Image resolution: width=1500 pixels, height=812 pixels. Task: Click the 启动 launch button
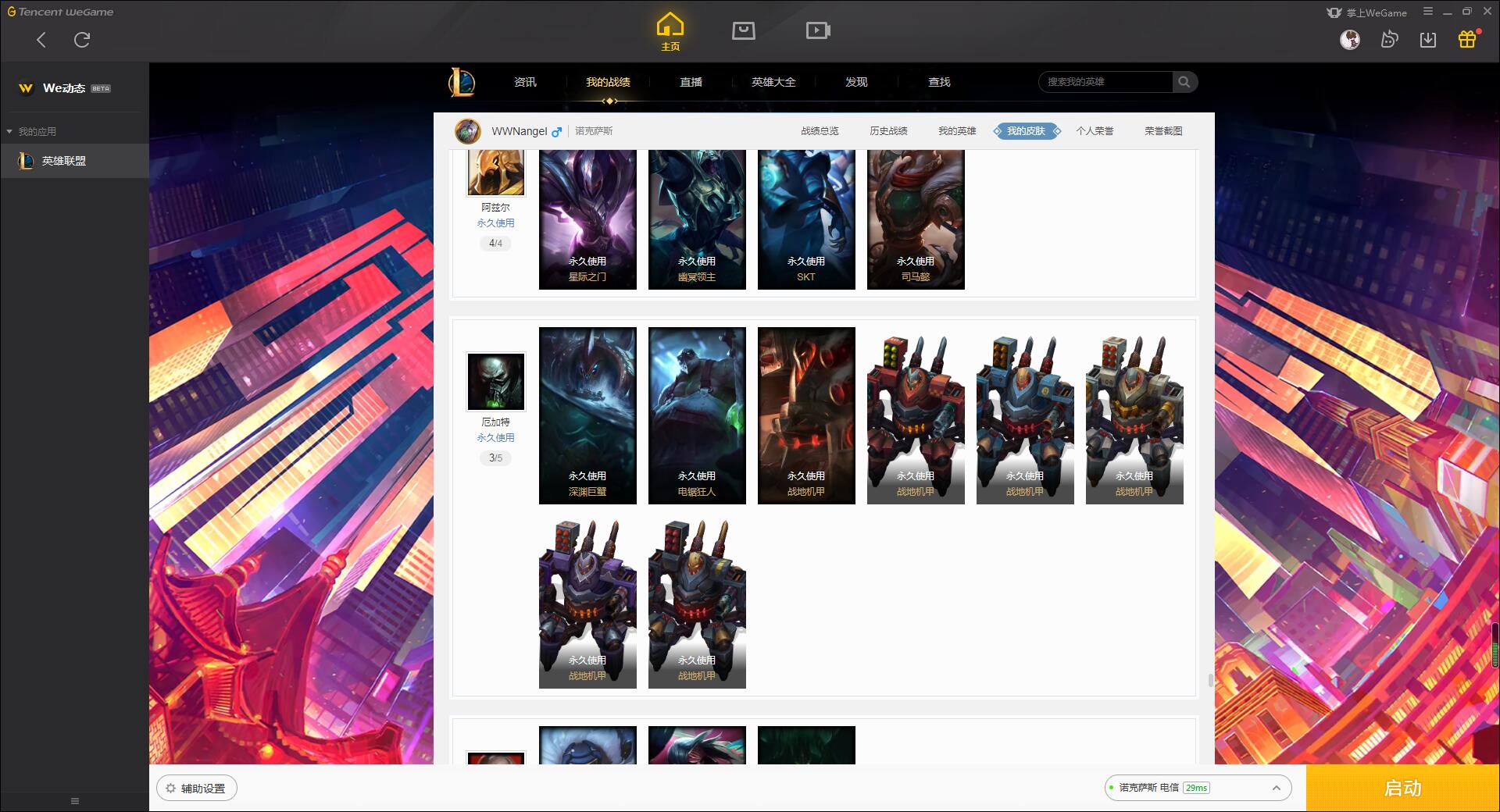point(1402,789)
